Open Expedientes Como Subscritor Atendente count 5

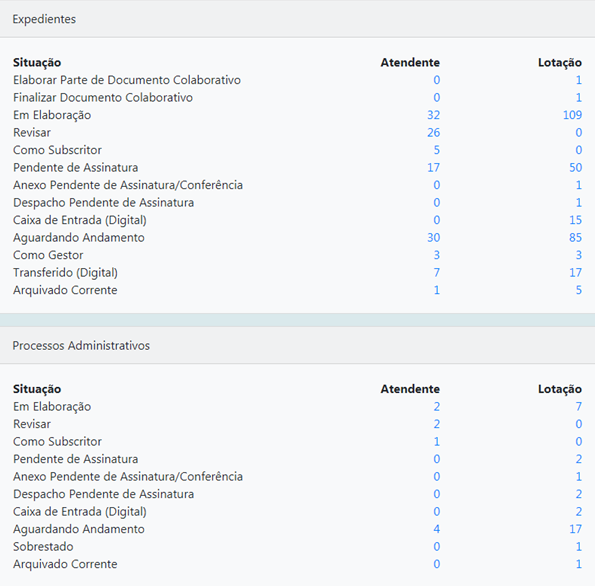pos(437,150)
